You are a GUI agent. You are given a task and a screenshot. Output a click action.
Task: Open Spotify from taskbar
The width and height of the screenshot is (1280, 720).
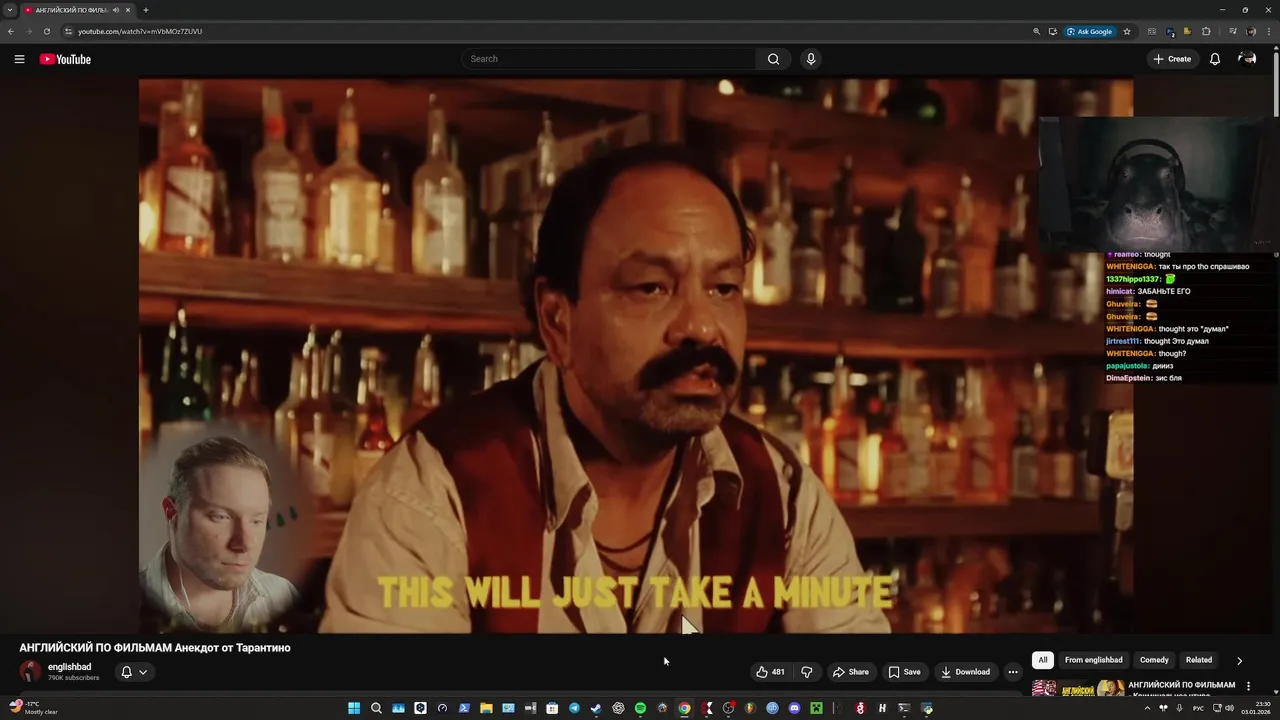(x=640, y=708)
